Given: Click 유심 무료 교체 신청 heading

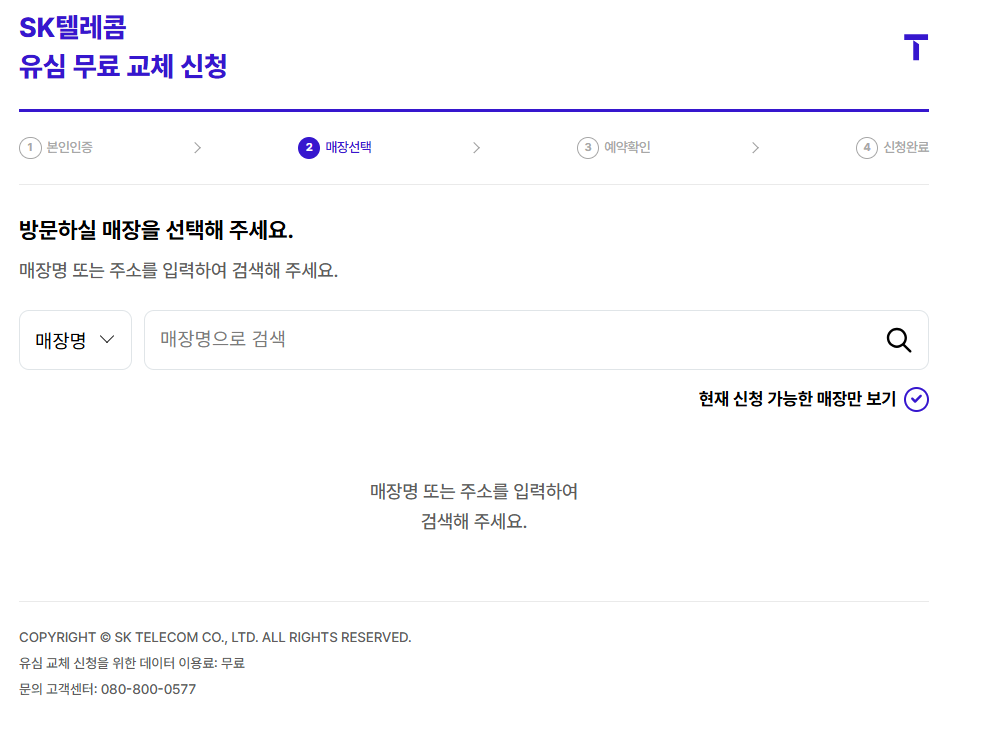Looking at the screenshot, I should pos(123,66).
